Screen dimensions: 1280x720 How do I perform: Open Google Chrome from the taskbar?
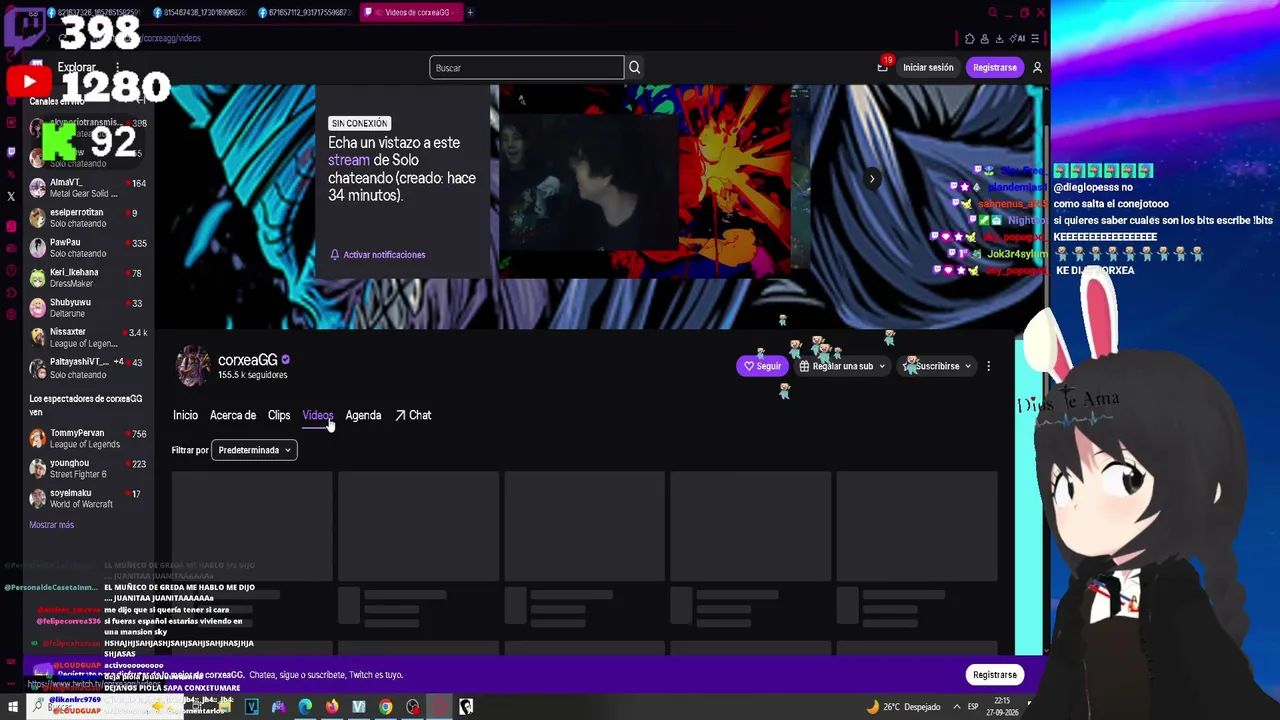tap(386, 707)
